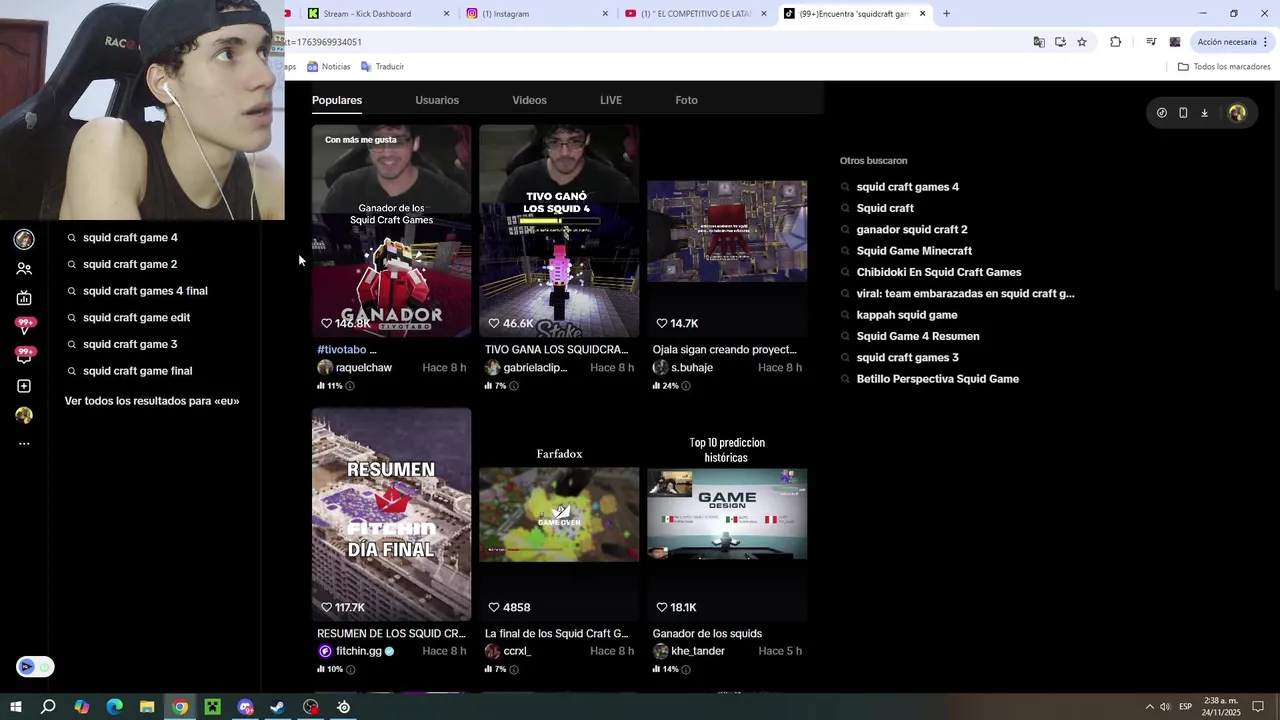Open the profile avatar in top-right pill
This screenshot has height=720, width=1280.
[x=1237, y=113]
